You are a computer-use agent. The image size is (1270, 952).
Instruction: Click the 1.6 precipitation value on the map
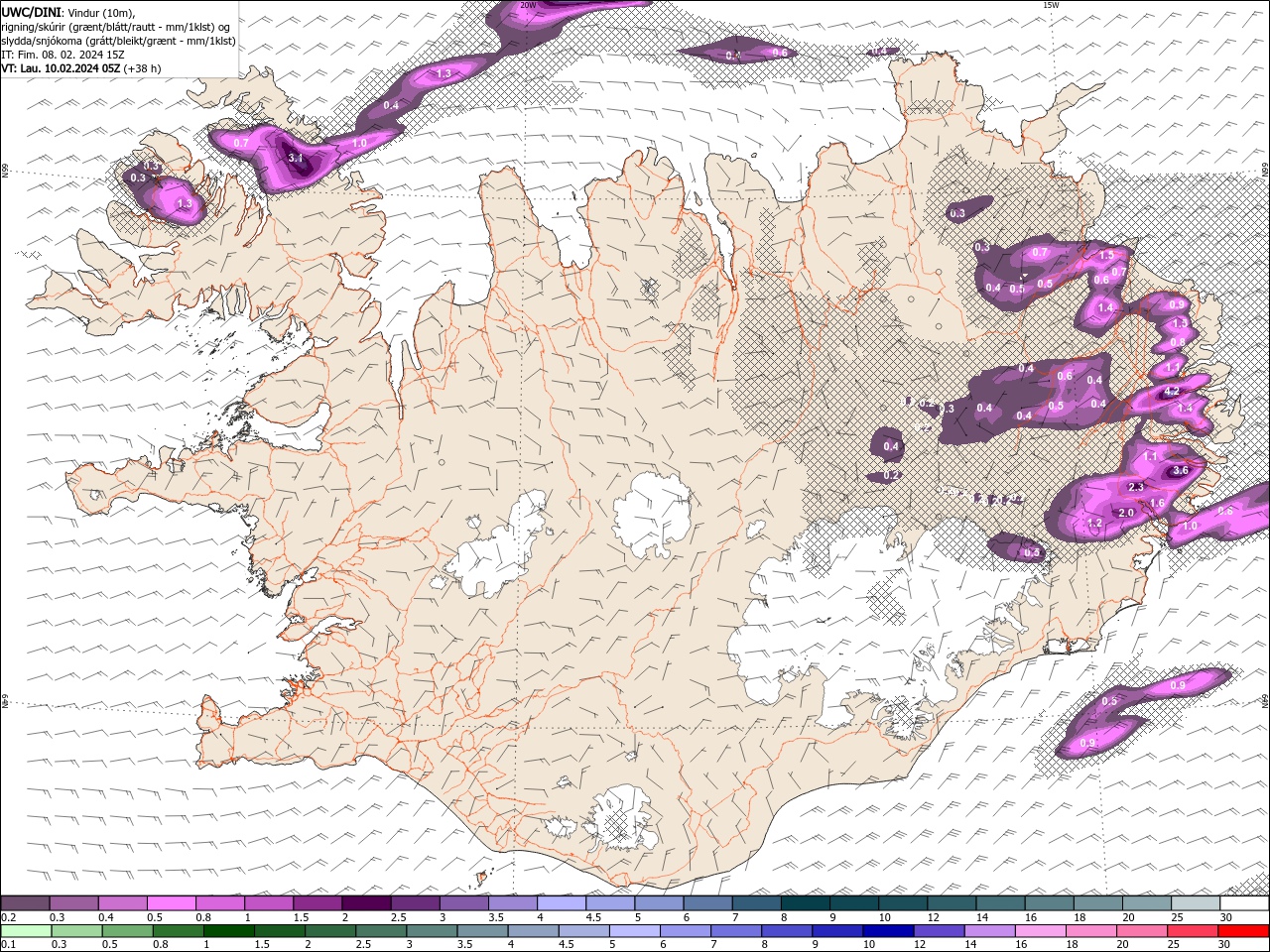(1157, 504)
